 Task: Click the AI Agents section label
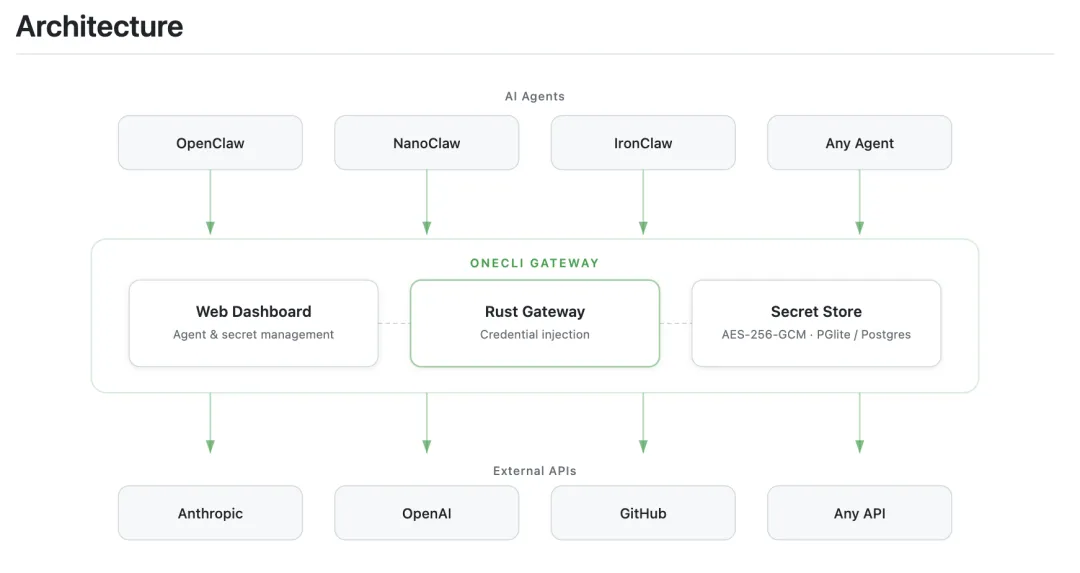click(535, 97)
